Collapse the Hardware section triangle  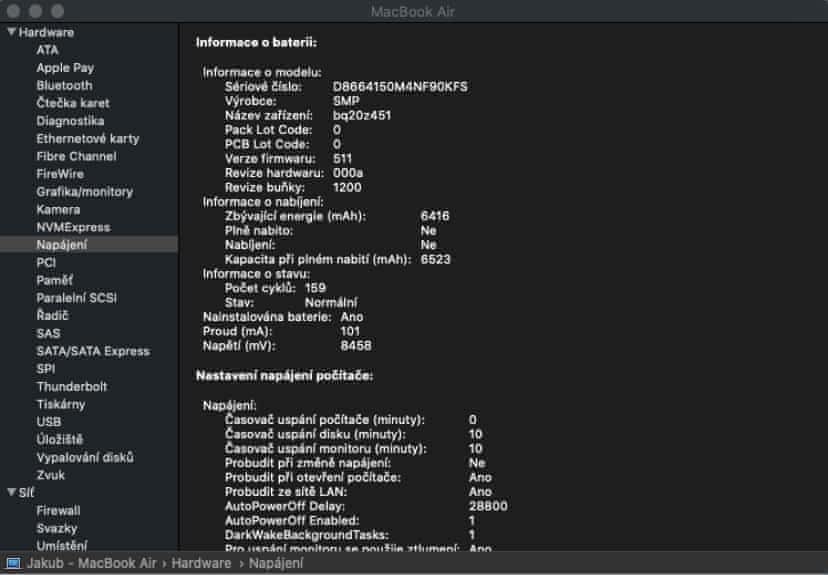click(x=10, y=32)
